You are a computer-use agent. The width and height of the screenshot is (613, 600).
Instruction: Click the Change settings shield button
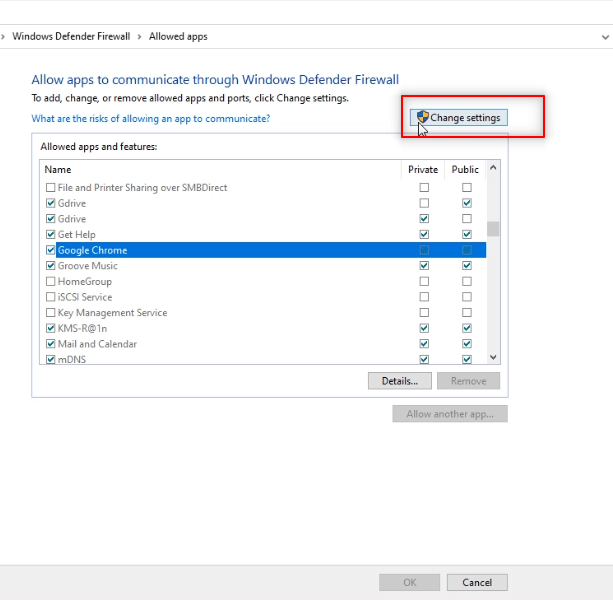click(x=459, y=118)
